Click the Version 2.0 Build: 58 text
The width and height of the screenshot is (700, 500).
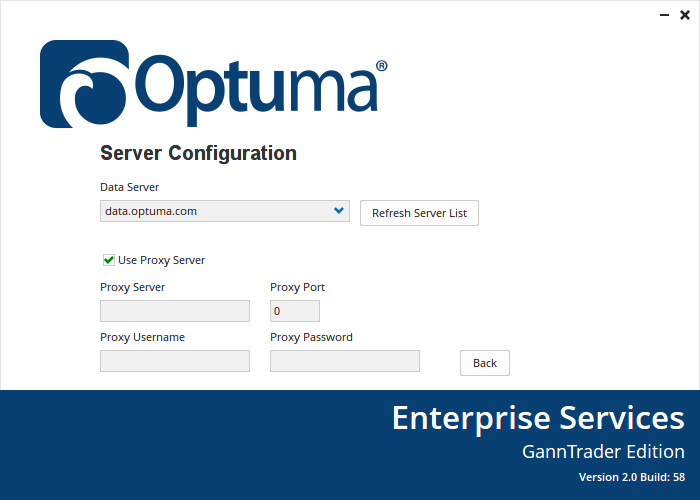(632, 477)
